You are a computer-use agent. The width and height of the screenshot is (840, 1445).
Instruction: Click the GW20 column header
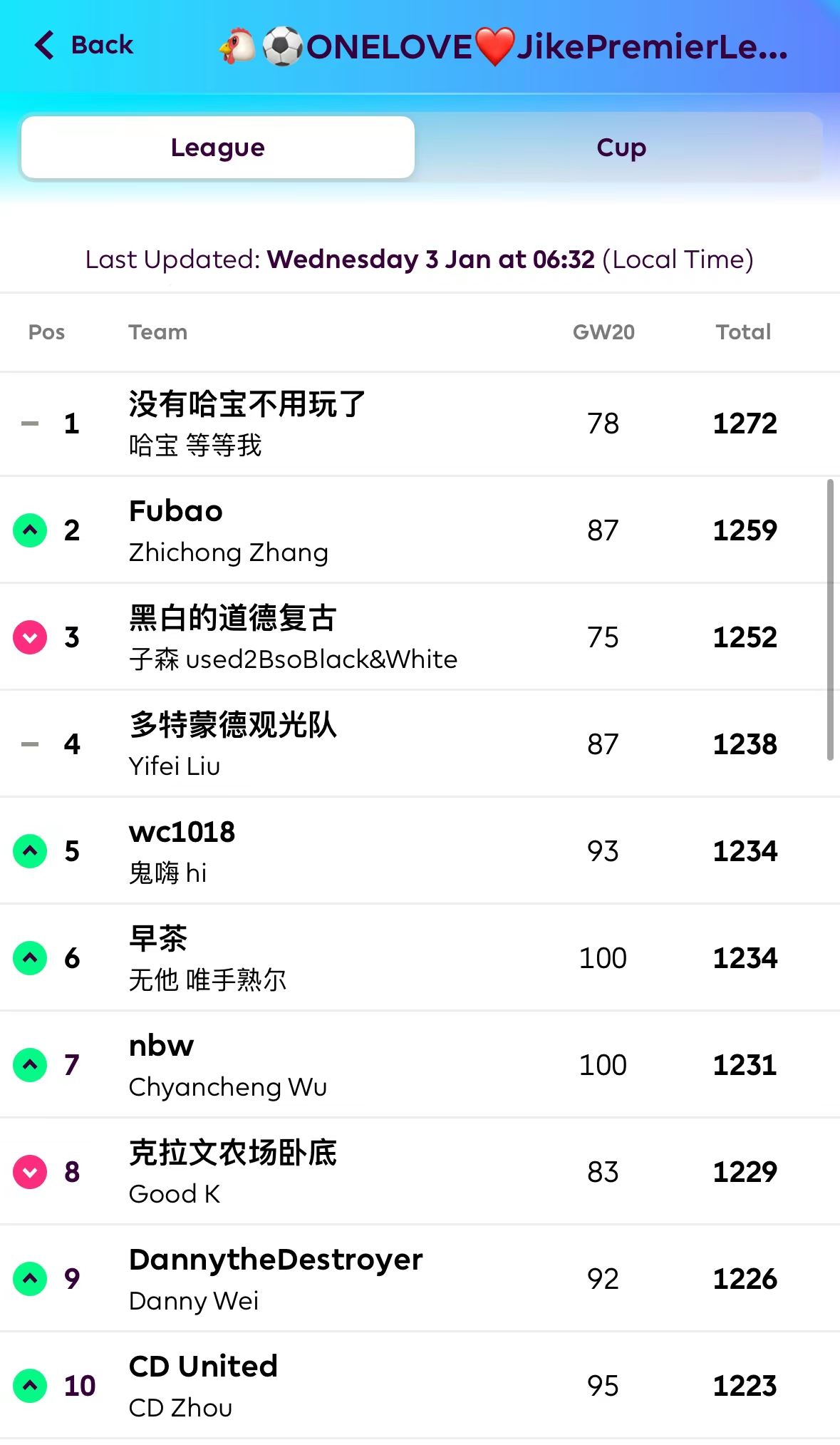603,332
